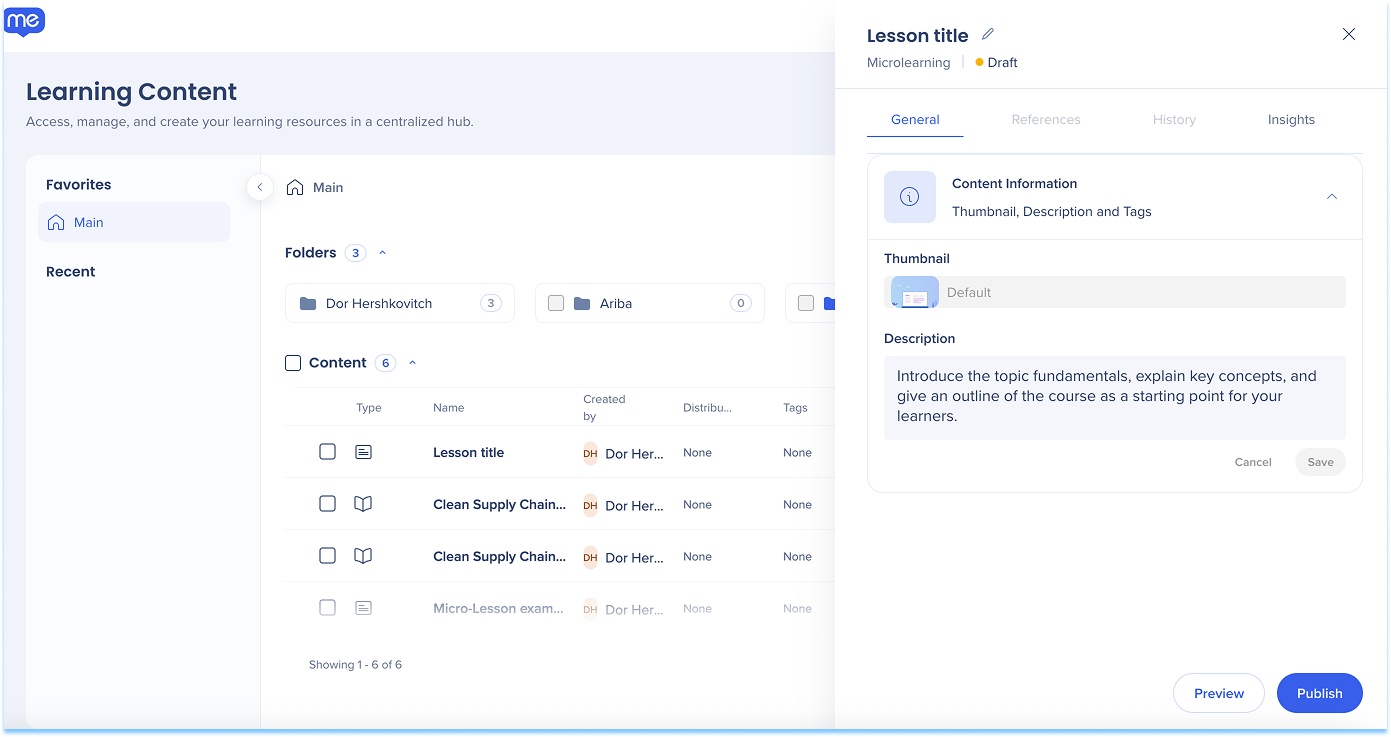
Task: Click the home icon in Main breadcrumb
Action: tap(295, 187)
